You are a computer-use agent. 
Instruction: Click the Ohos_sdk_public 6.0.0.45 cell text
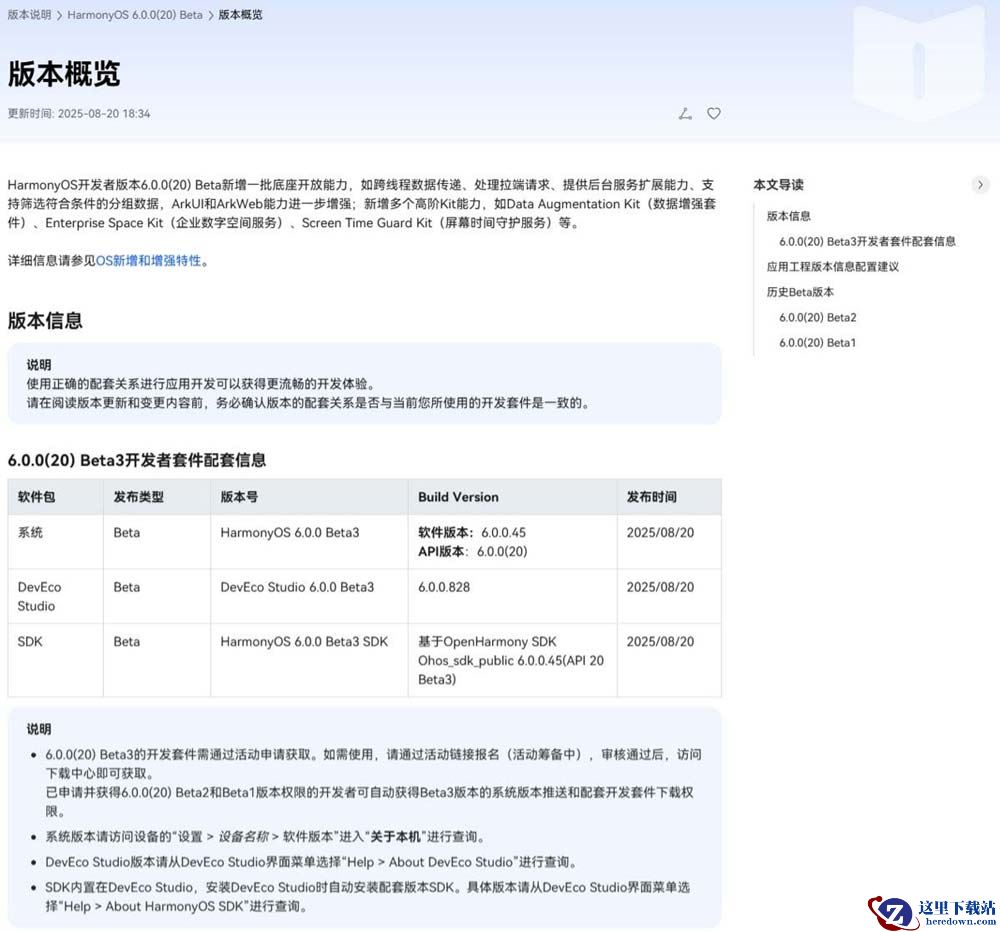[x=511, y=660]
